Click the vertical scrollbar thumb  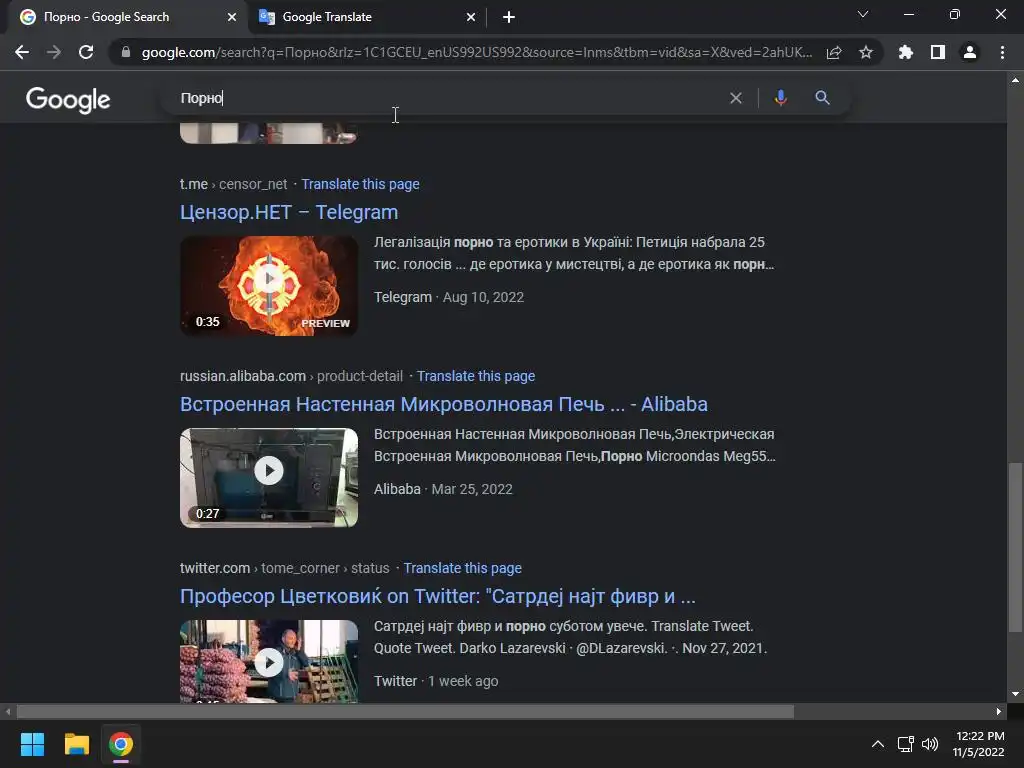[x=1015, y=547]
